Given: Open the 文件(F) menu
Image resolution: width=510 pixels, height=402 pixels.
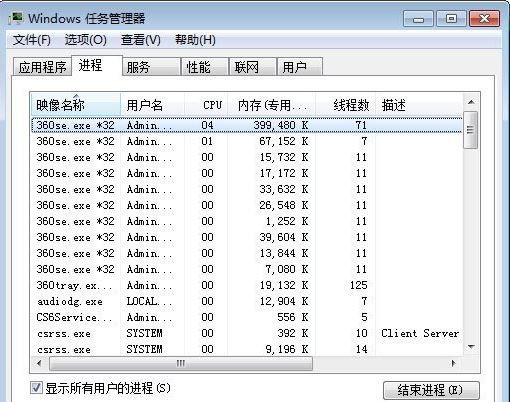Looking at the screenshot, I should [31, 40].
